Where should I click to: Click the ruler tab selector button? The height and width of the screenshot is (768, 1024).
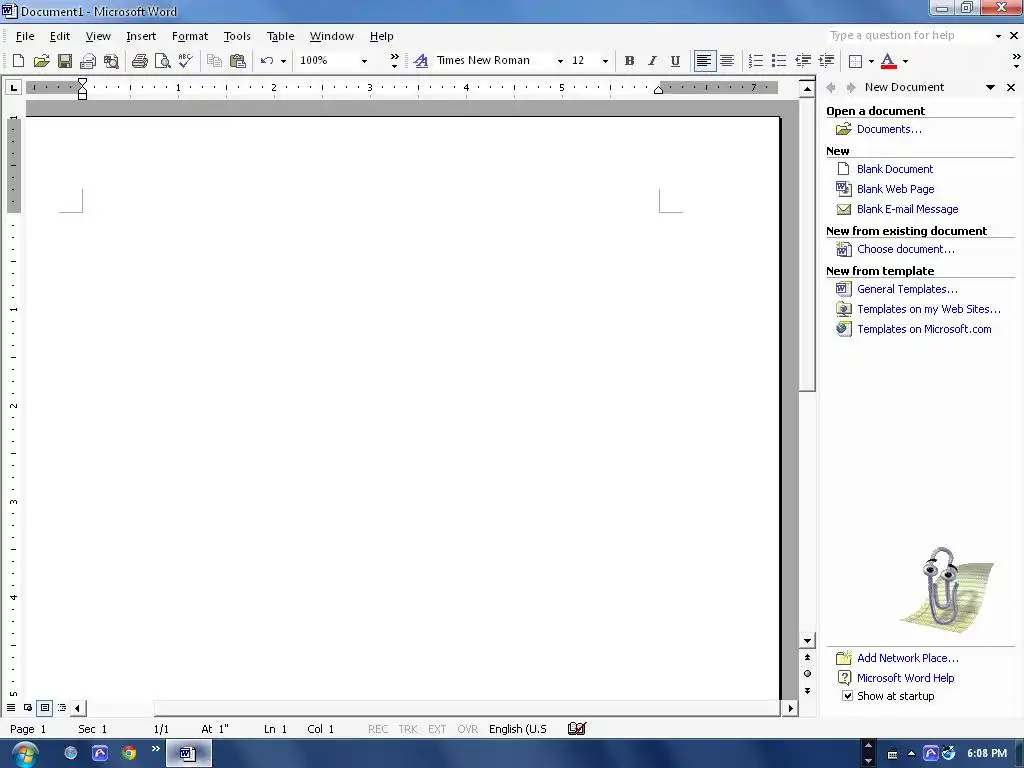point(14,88)
